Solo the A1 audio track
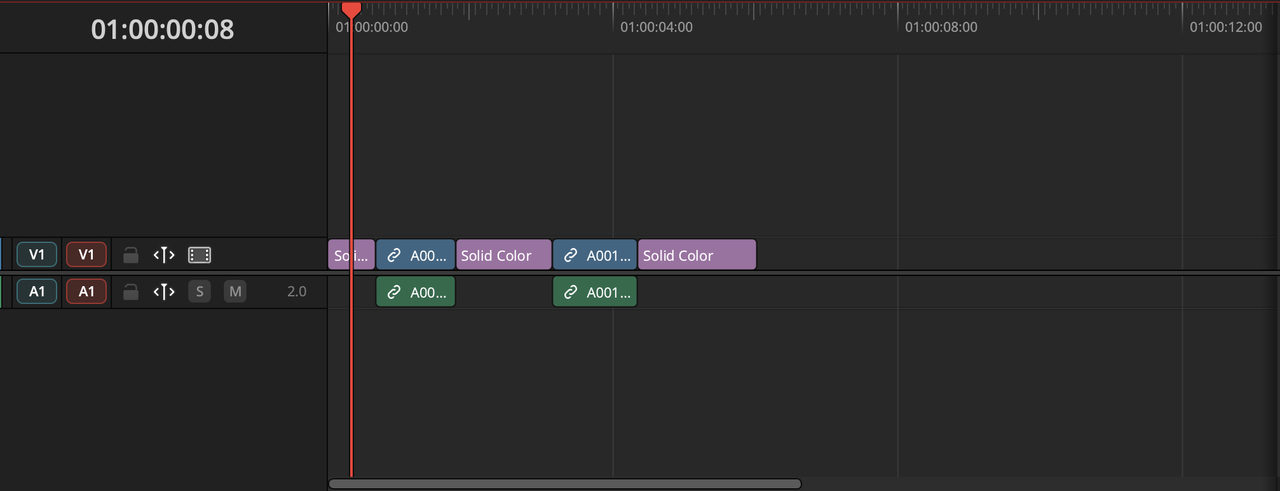 click(x=199, y=292)
